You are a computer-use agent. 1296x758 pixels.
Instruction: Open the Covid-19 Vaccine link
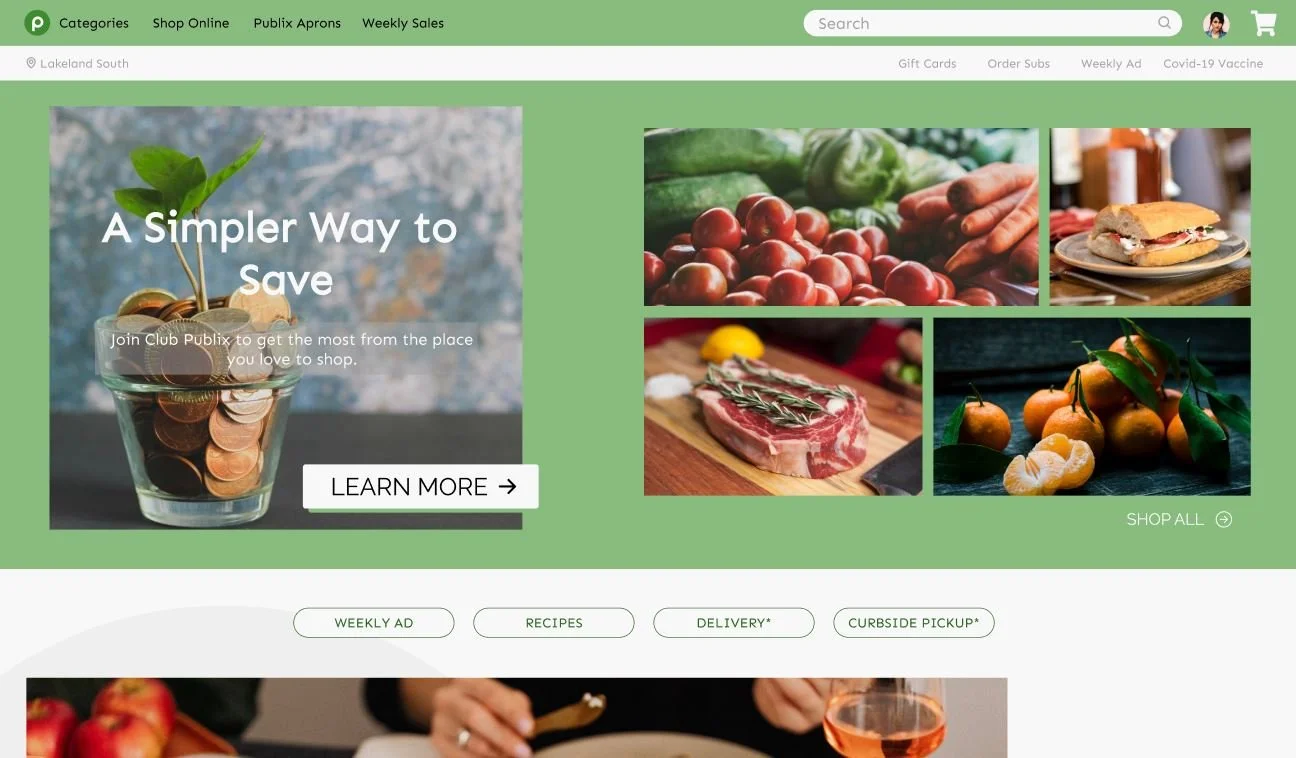click(1213, 63)
